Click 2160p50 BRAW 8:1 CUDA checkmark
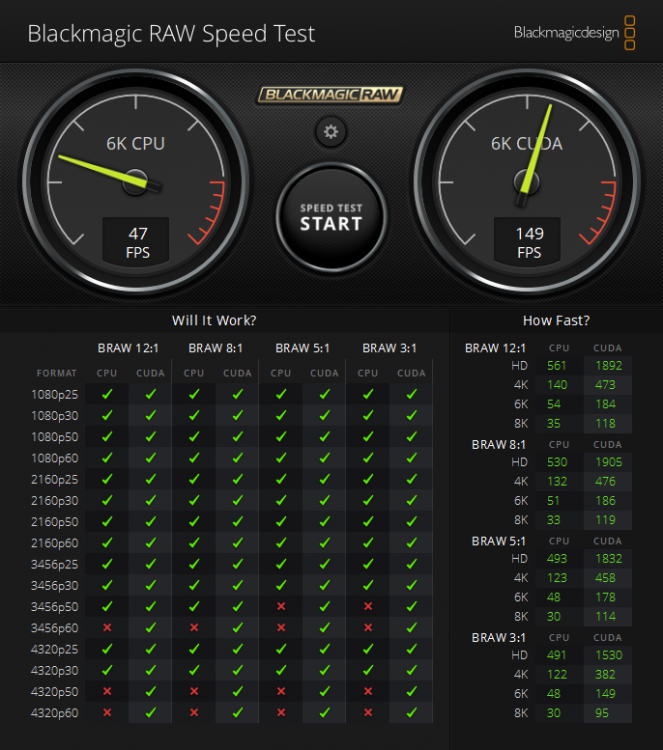663x750 pixels. point(237,521)
